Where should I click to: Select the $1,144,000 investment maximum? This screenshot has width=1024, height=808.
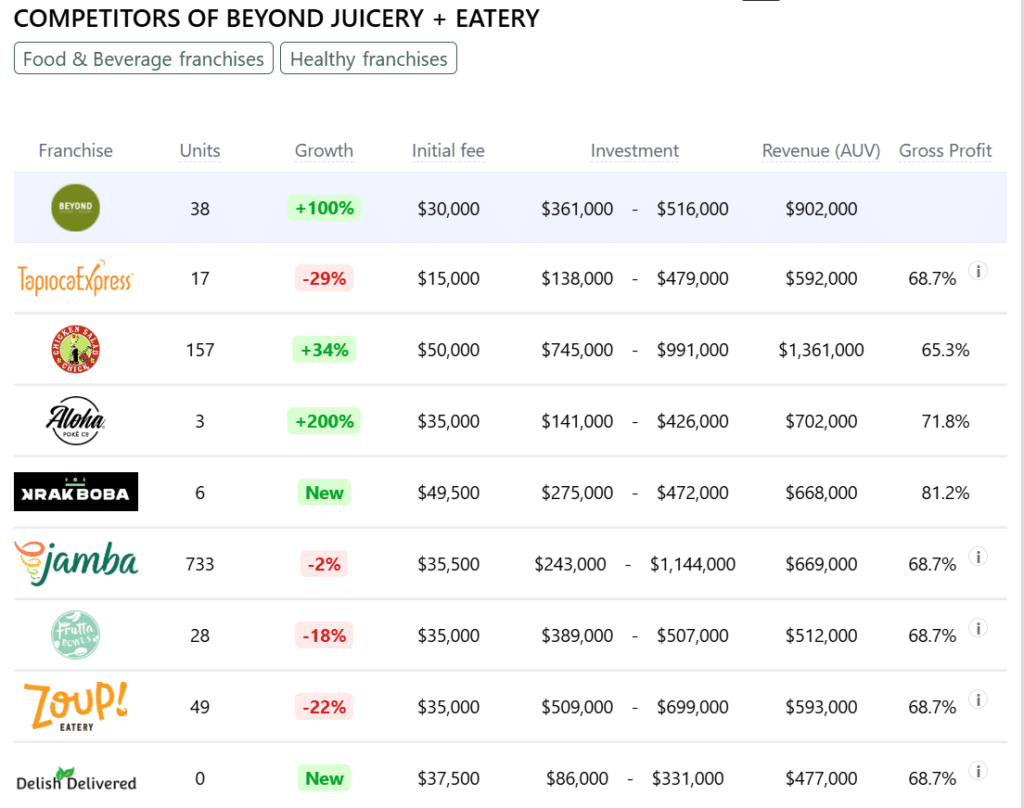pos(692,564)
